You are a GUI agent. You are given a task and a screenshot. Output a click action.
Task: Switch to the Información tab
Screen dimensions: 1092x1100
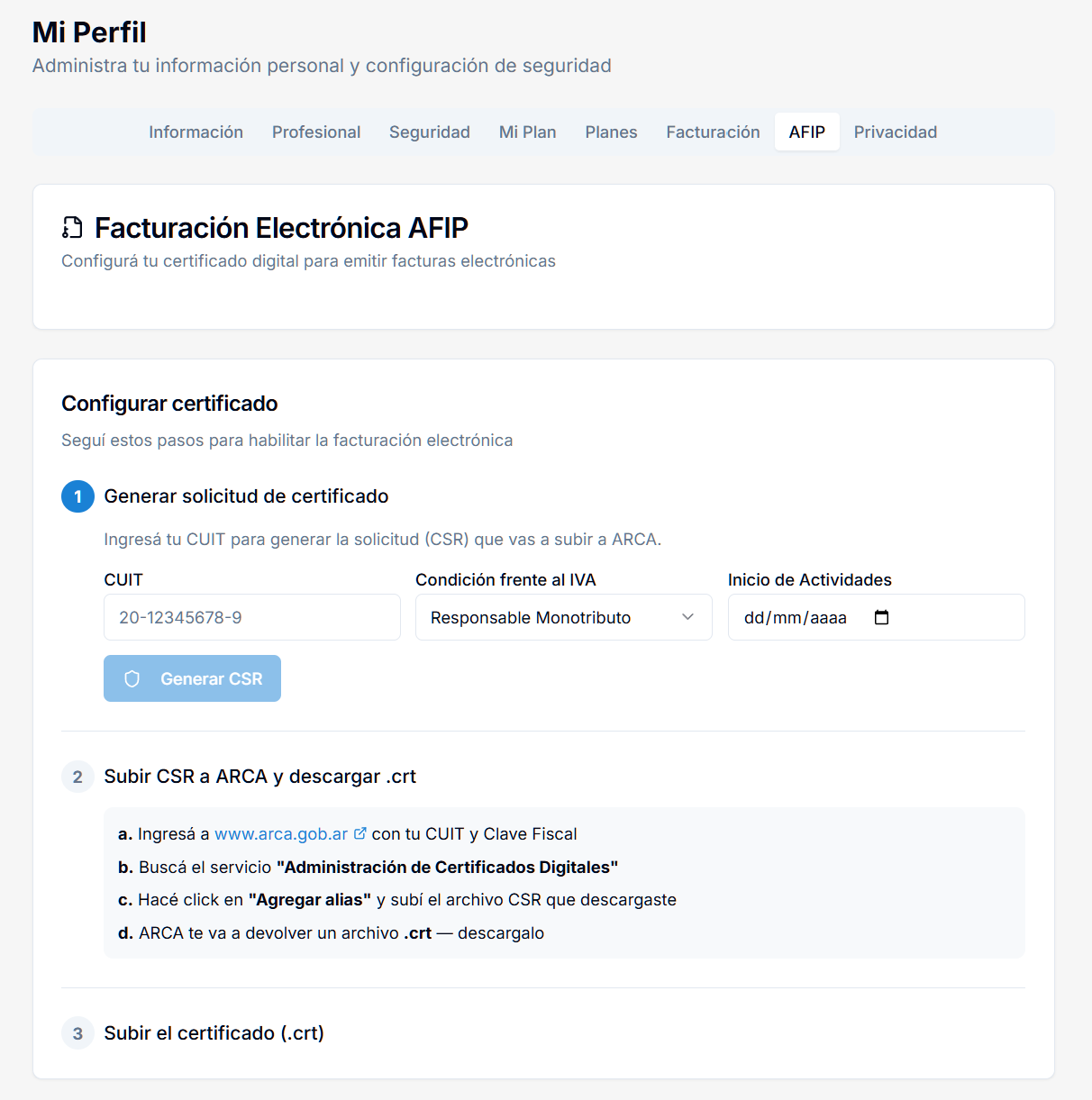pyautogui.click(x=196, y=132)
